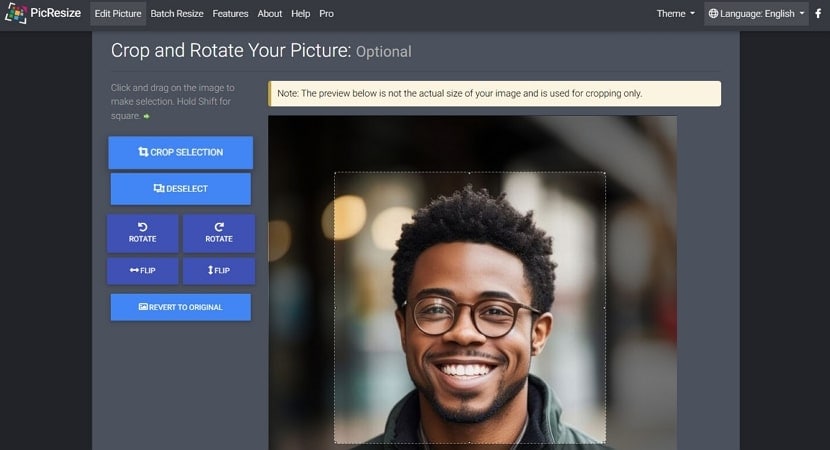Click the globe icon beside Language
The height and width of the screenshot is (450, 830).
713,14
